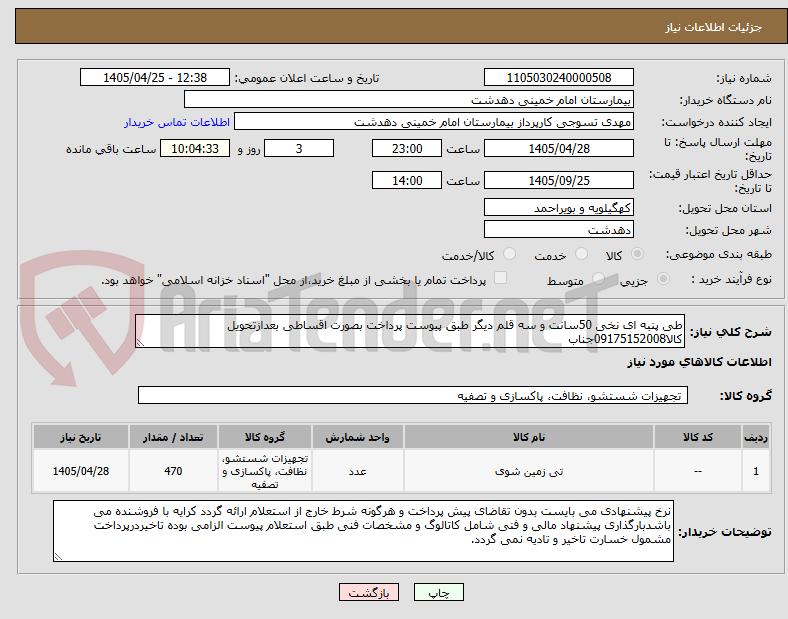This screenshot has width=788, height=619.
Task: Toggle the اسناد خزانه اسلامی payment checkbox
Action: tap(501, 278)
